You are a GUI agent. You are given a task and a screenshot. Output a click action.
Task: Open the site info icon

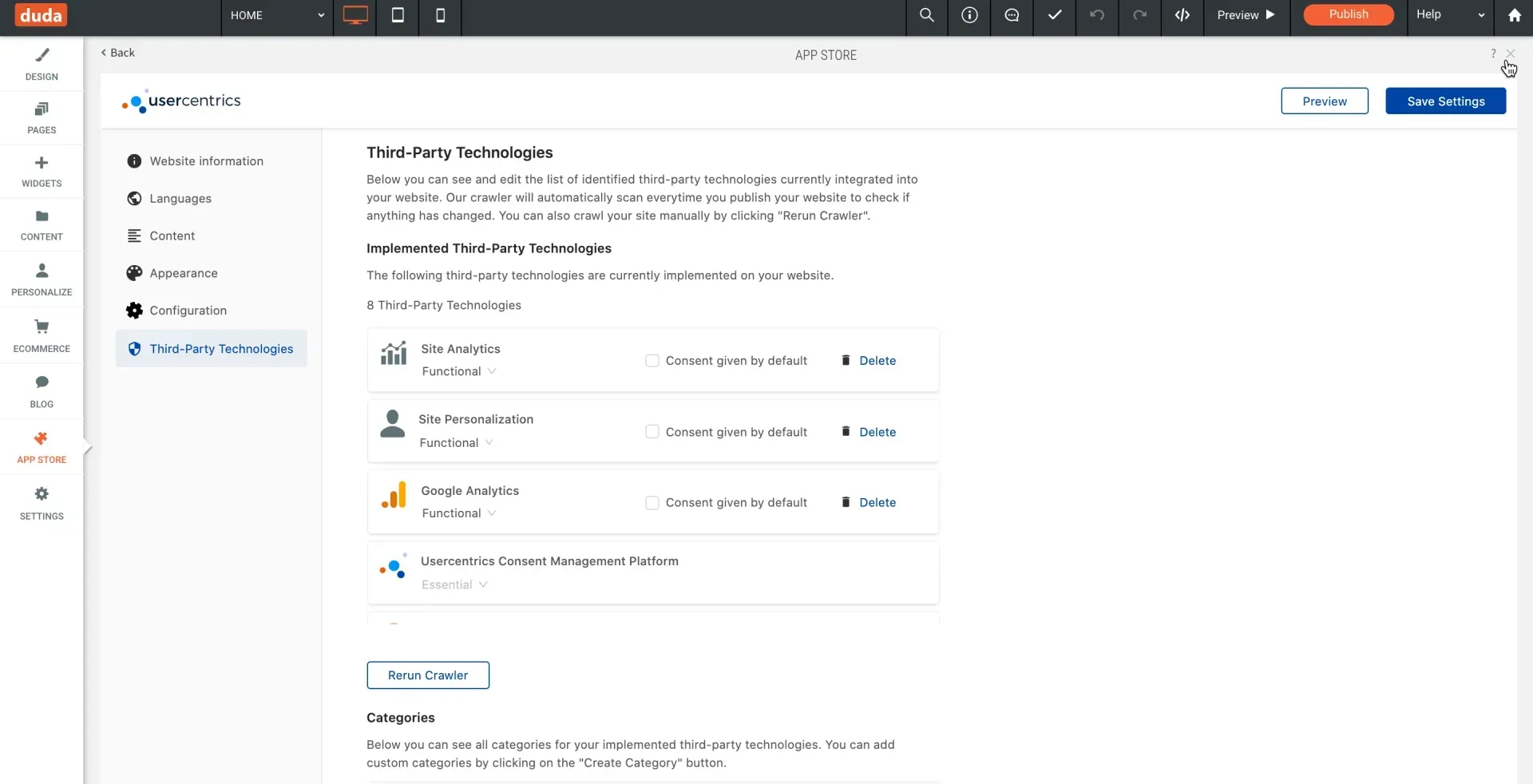[x=969, y=15]
